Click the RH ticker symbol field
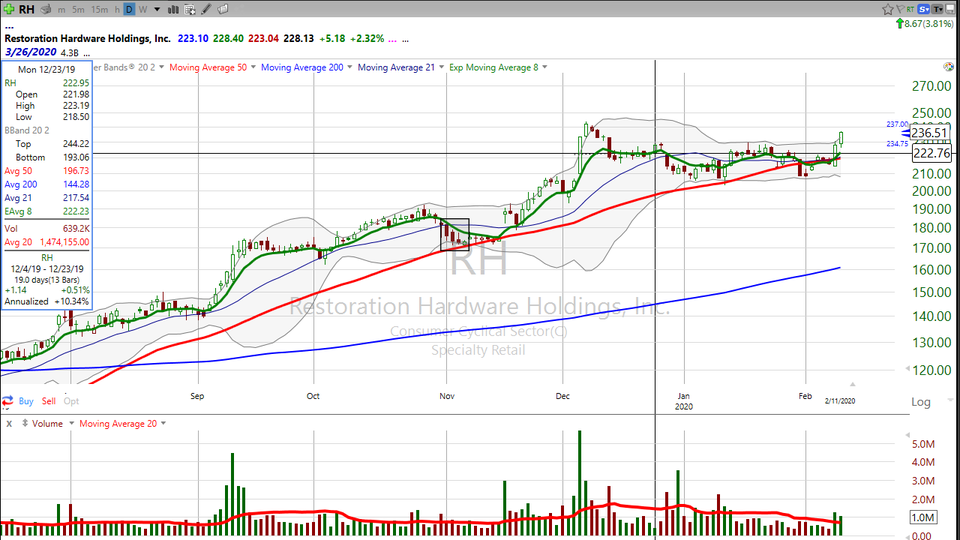The image size is (960, 540). (26, 9)
